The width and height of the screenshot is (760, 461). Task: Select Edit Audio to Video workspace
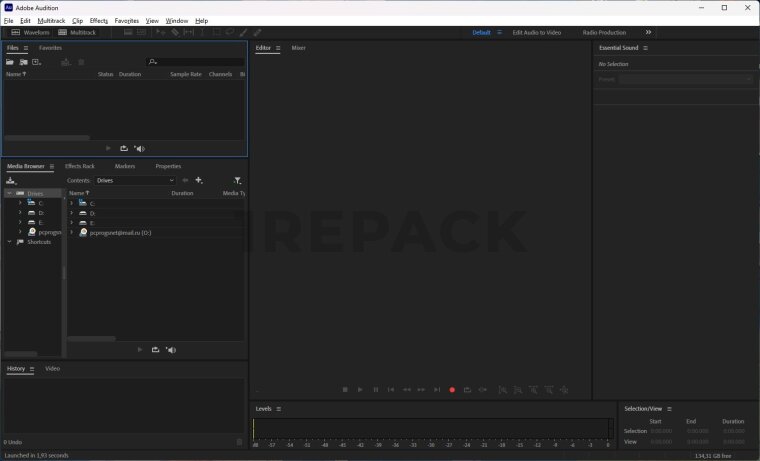click(537, 32)
